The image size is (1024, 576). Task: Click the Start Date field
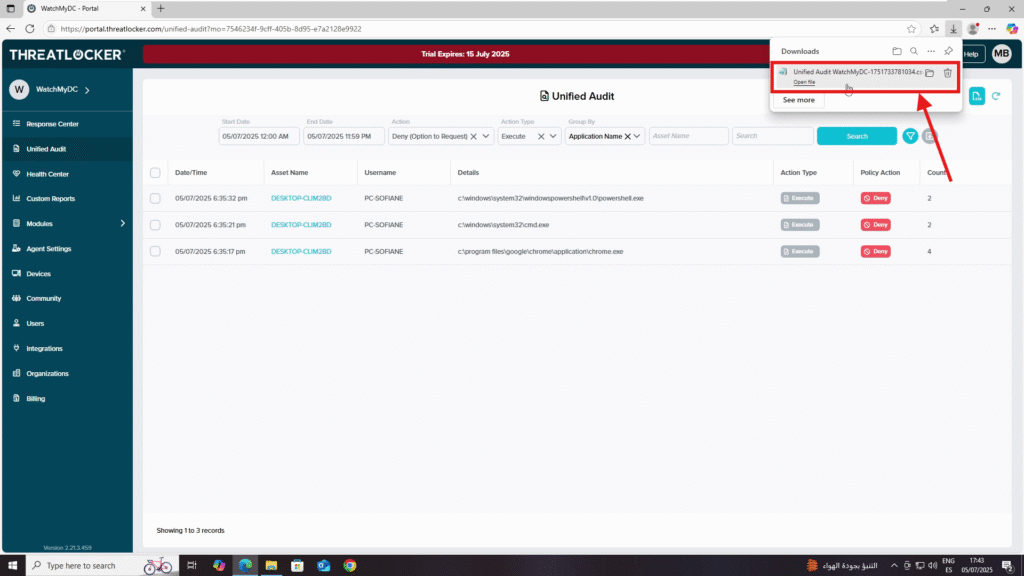(x=259, y=136)
